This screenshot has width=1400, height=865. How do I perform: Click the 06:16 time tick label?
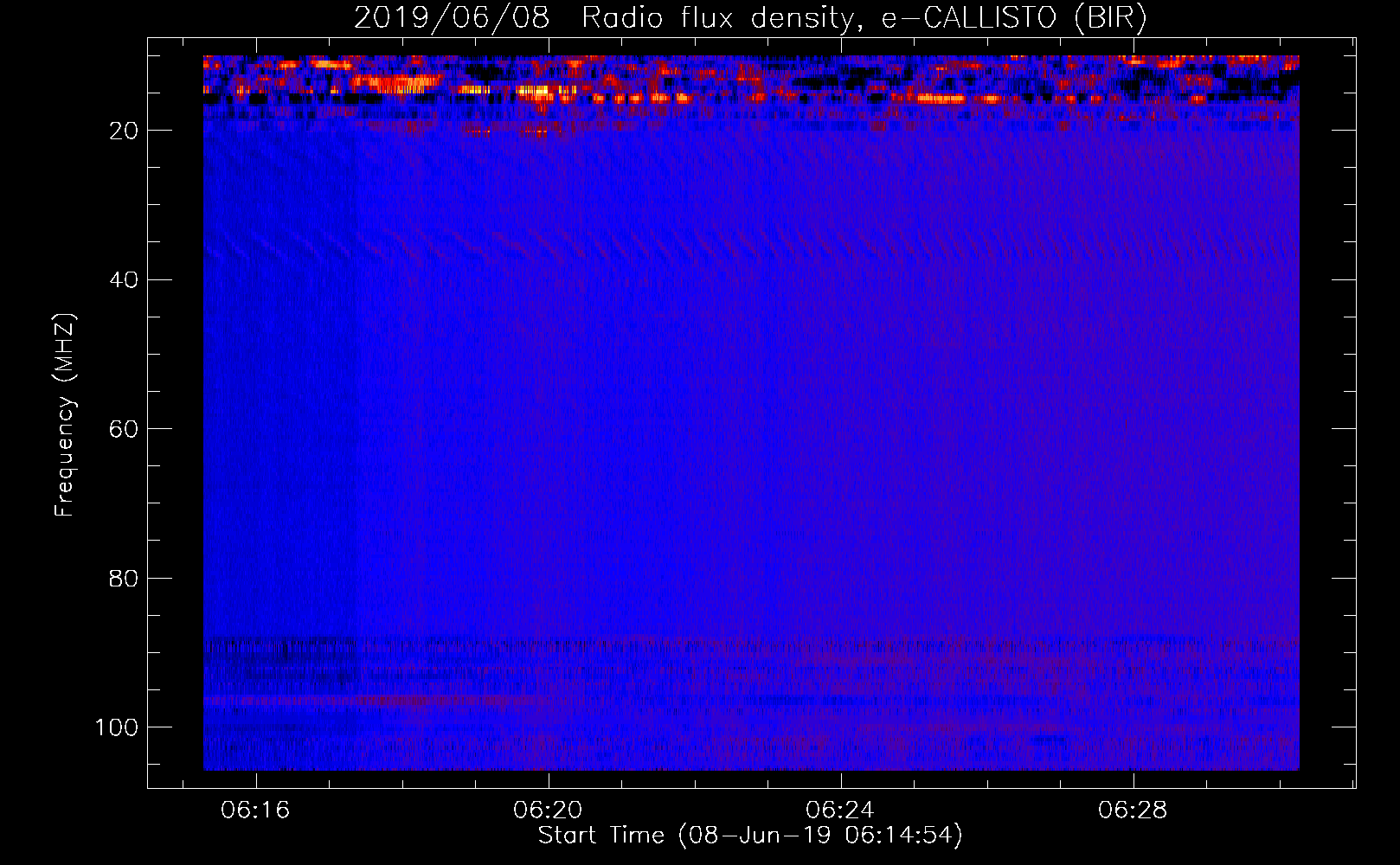(x=255, y=811)
